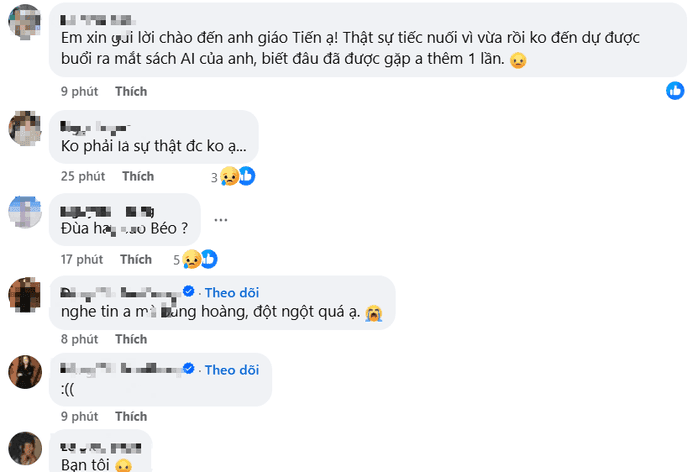The width and height of the screenshot is (698, 472).
Task: Like the first comment via "Thích"
Action: click(131, 92)
